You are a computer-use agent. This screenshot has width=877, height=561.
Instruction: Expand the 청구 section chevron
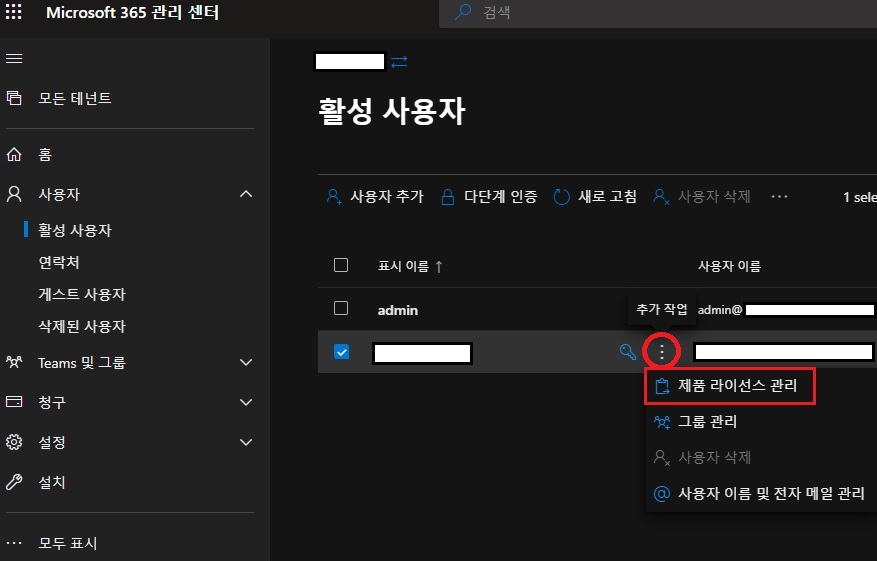click(246, 402)
